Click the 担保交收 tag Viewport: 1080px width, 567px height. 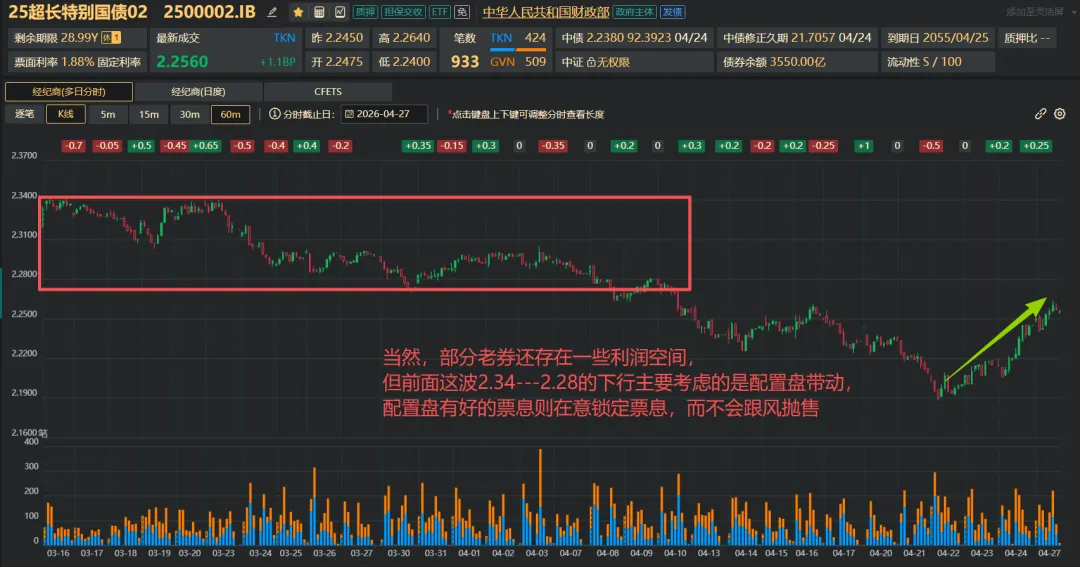click(x=404, y=12)
